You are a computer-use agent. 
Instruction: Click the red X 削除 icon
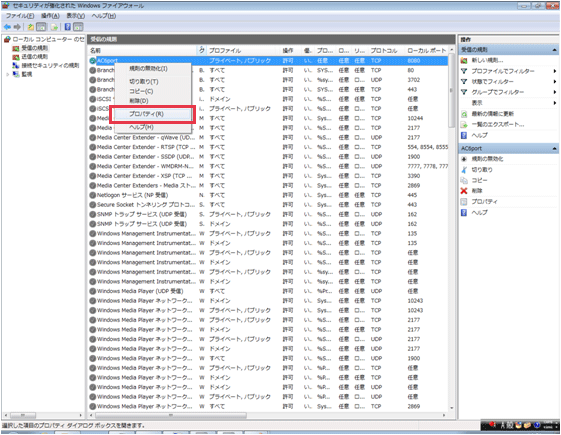[464, 191]
